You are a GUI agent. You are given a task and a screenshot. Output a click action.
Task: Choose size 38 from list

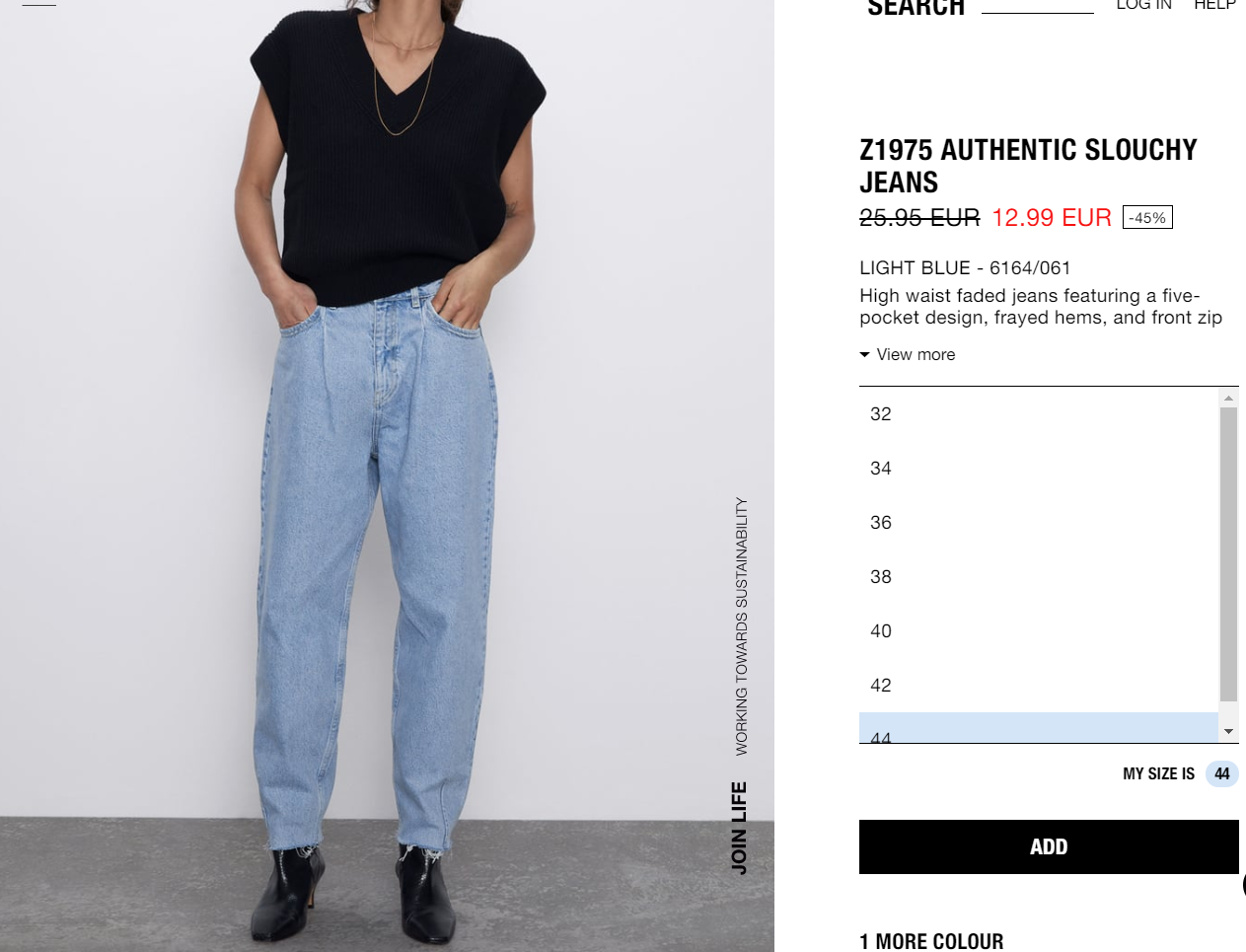[x=1039, y=577]
